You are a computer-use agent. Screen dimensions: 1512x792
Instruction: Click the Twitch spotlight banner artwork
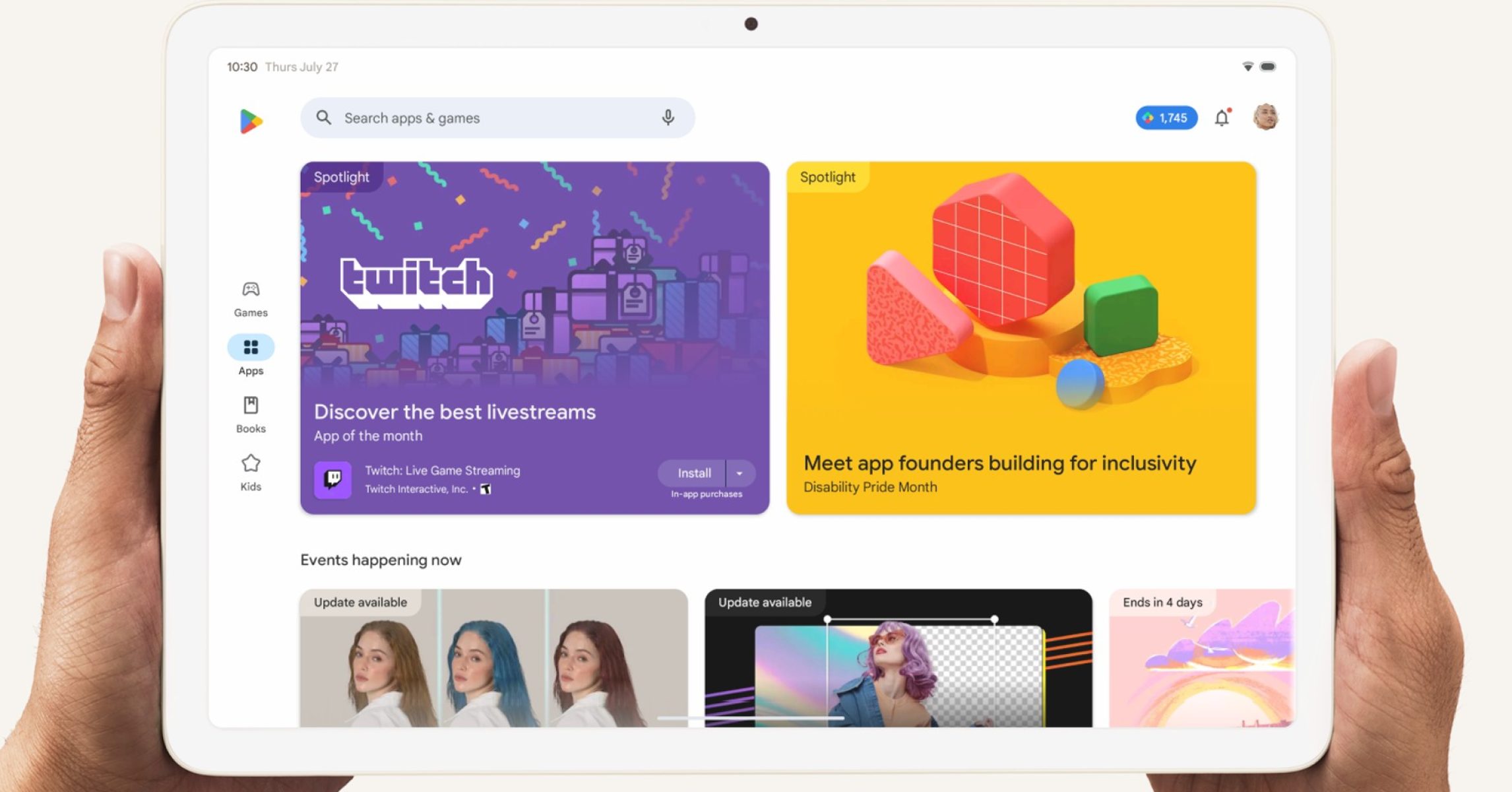pos(534,277)
